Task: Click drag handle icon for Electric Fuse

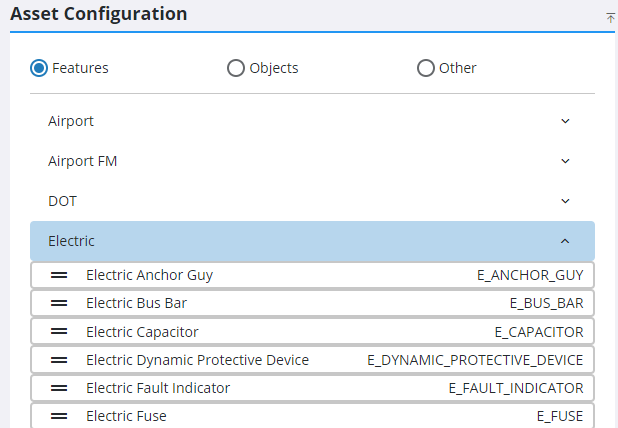Action: coord(59,416)
